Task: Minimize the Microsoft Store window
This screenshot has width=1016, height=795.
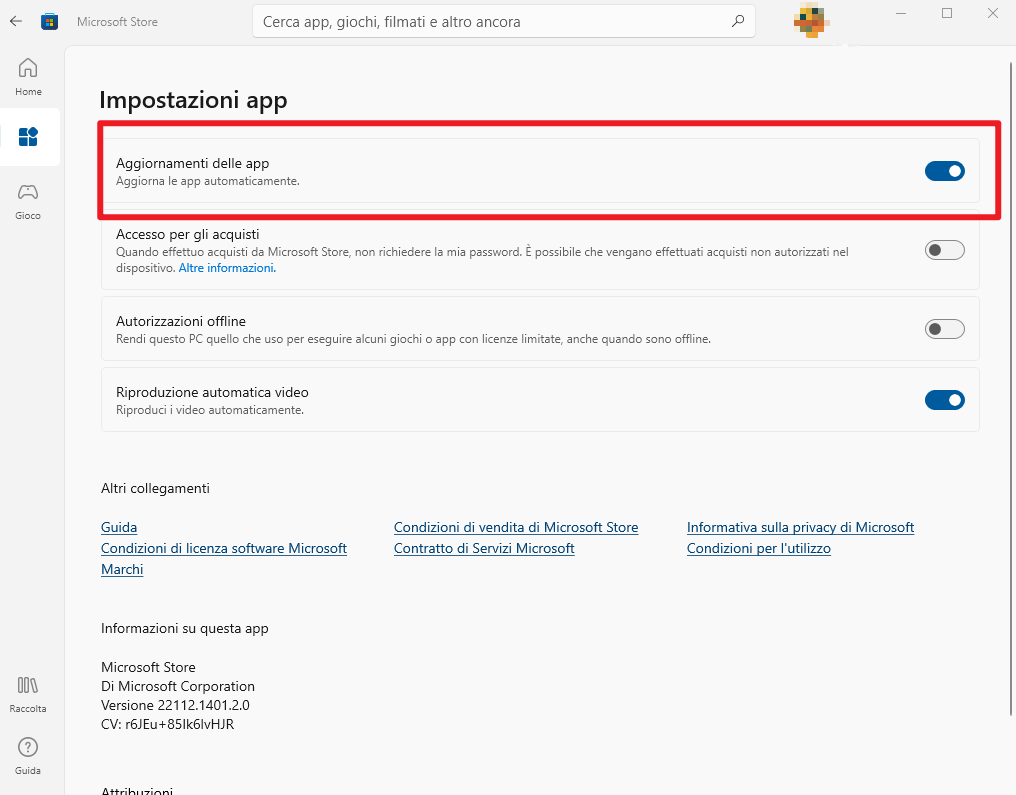Action: 901,14
